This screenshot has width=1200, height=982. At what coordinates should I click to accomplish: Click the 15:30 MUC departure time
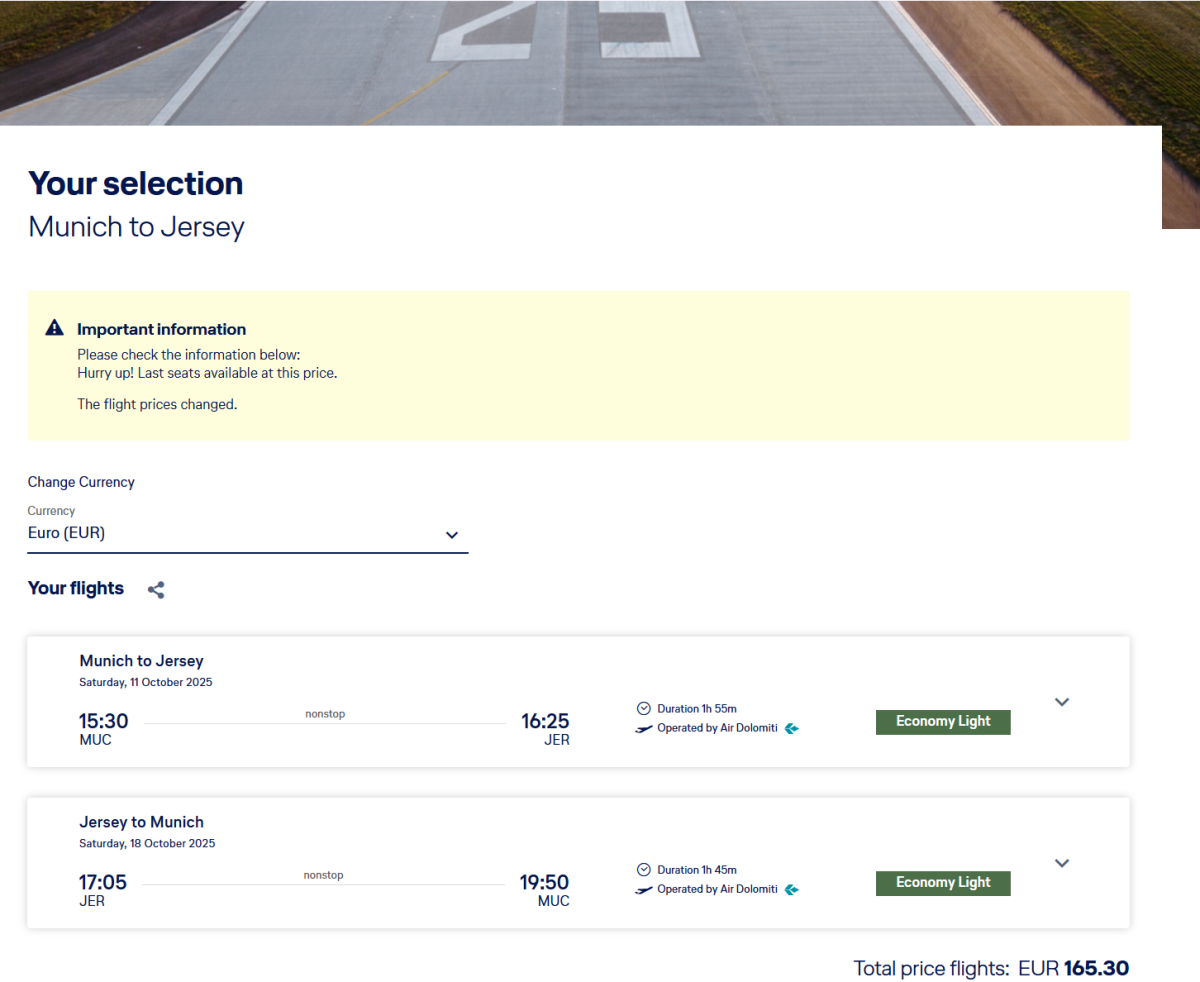click(x=103, y=722)
